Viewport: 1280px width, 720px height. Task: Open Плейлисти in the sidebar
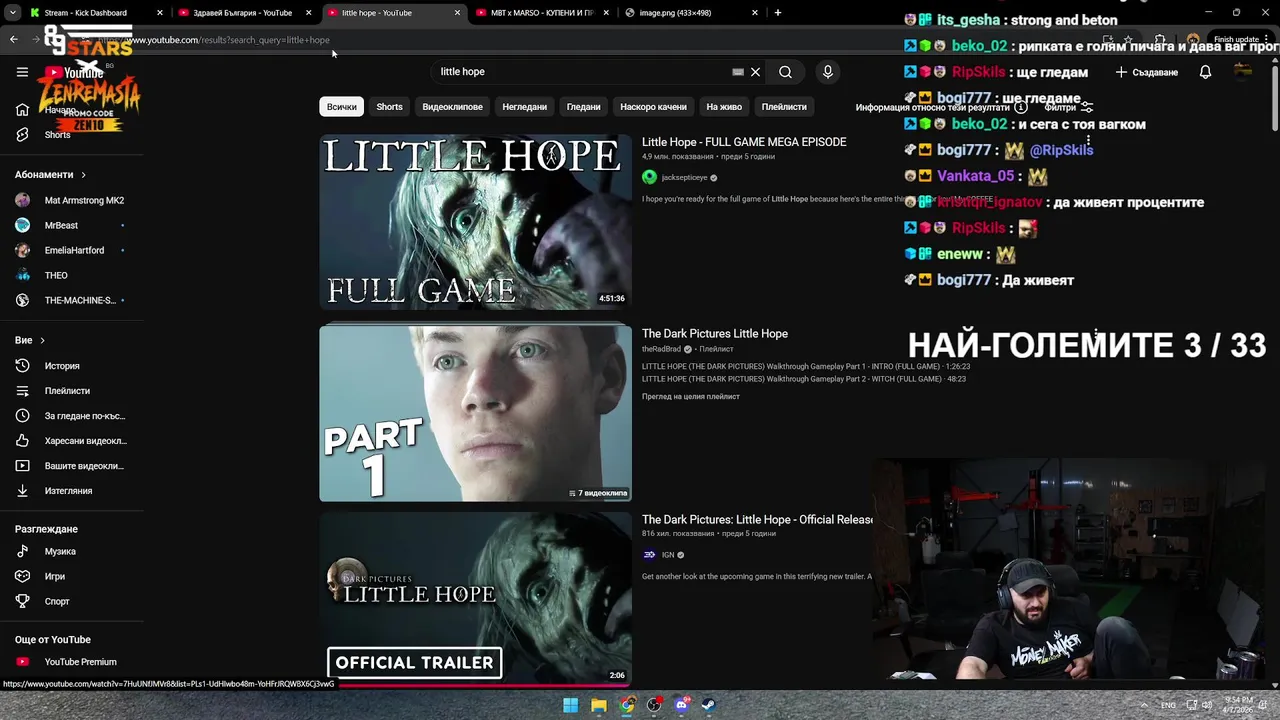pos(67,391)
